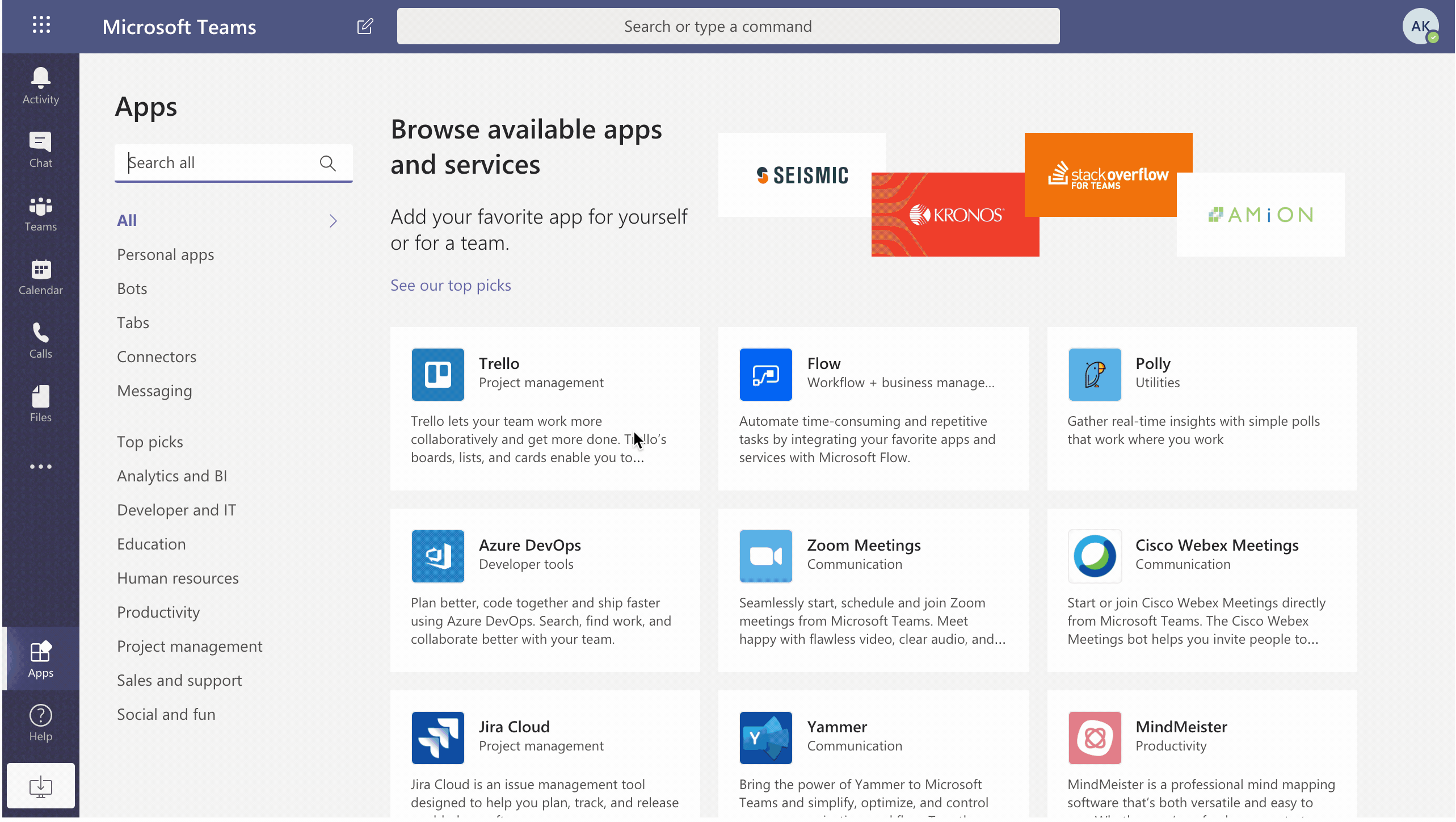Open the MindMeister title
The height and width of the screenshot is (822, 1456).
coord(1181,727)
